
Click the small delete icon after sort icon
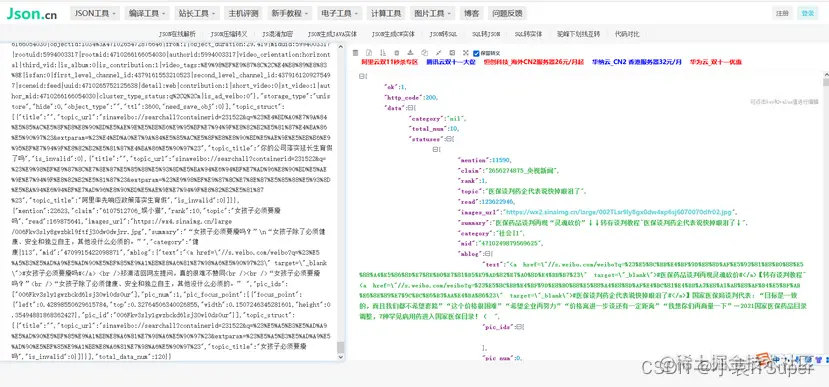pyautogui.click(x=397, y=53)
